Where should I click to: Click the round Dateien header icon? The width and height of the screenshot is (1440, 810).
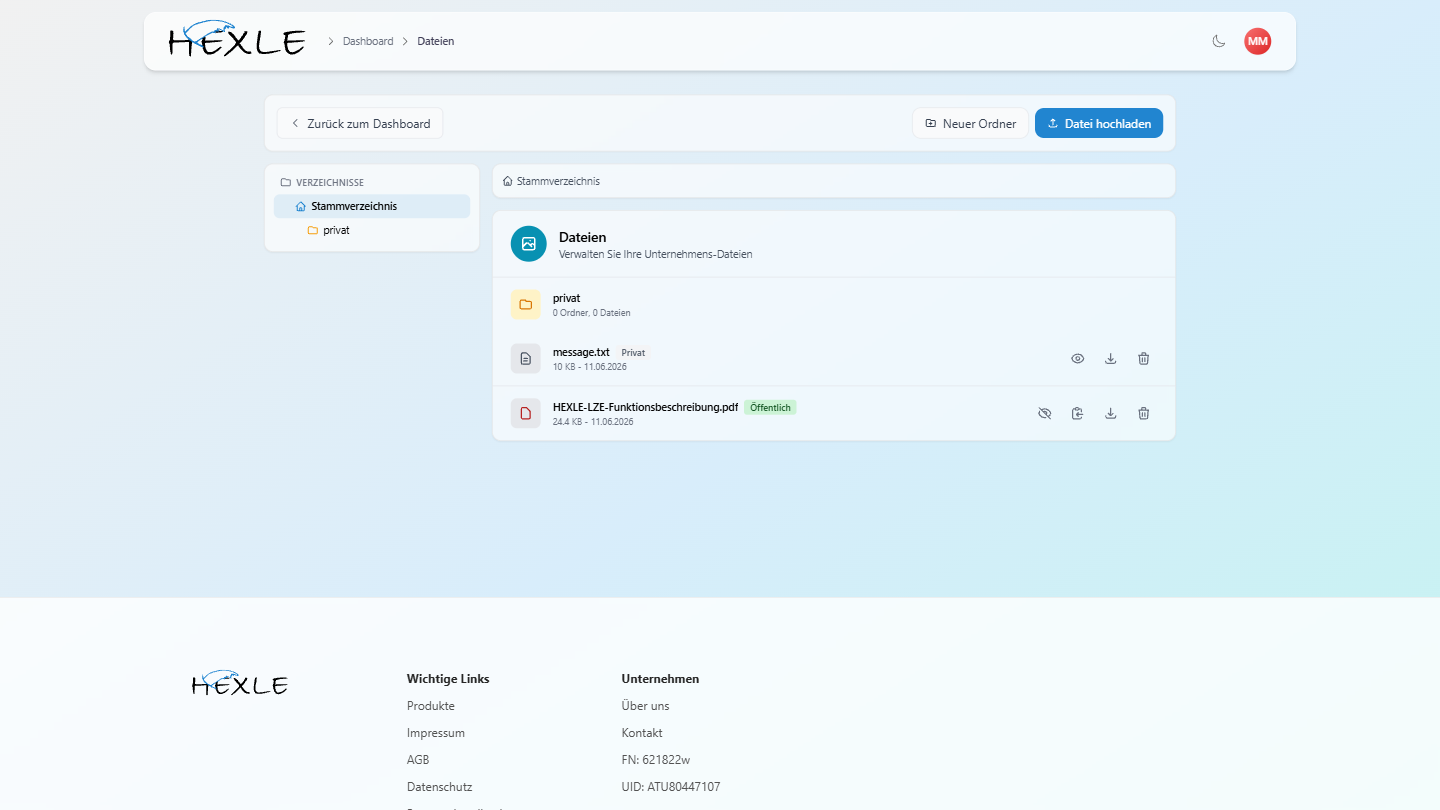point(529,244)
